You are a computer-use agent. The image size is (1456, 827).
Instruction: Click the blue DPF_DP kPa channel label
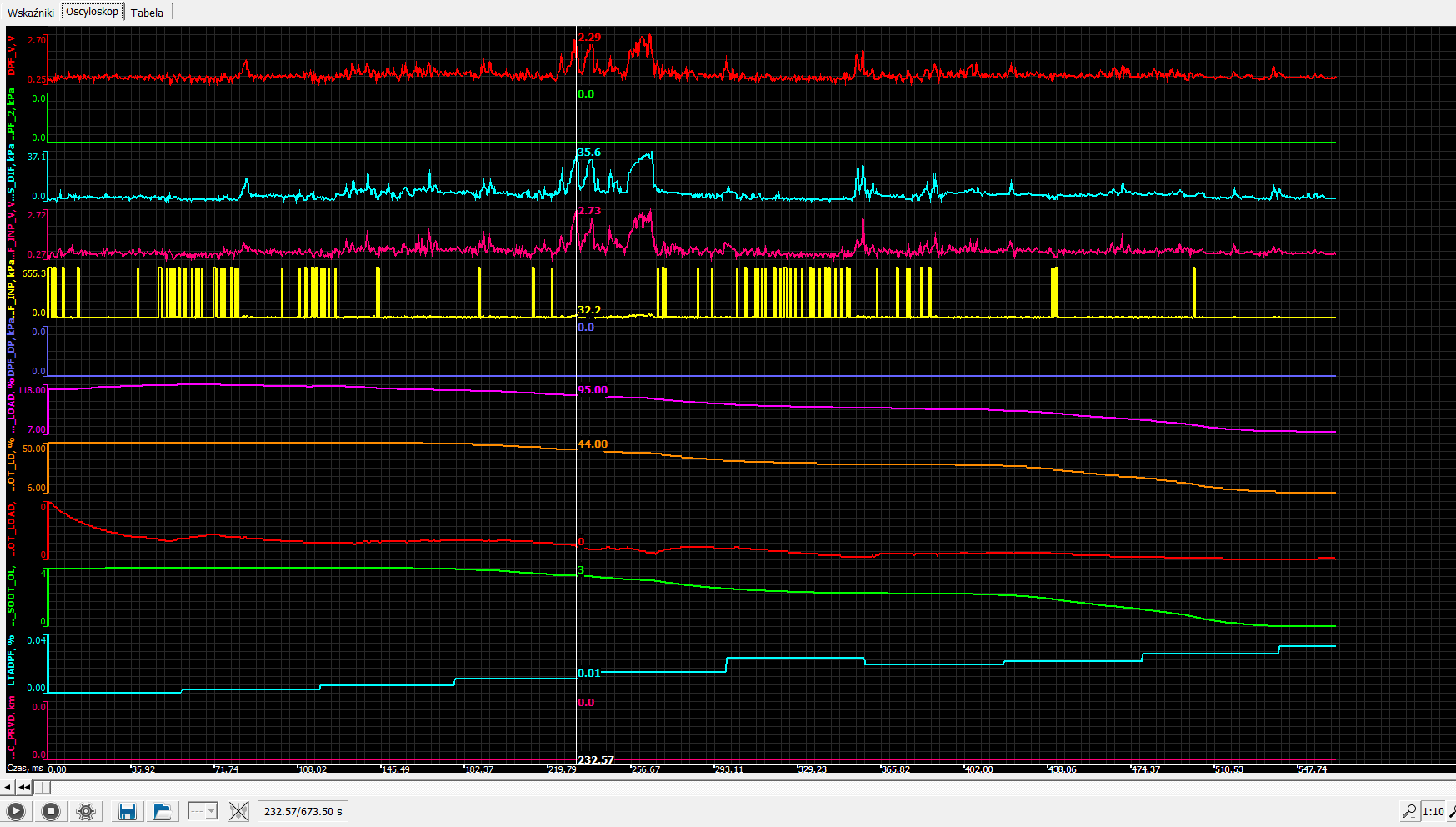coord(12,347)
